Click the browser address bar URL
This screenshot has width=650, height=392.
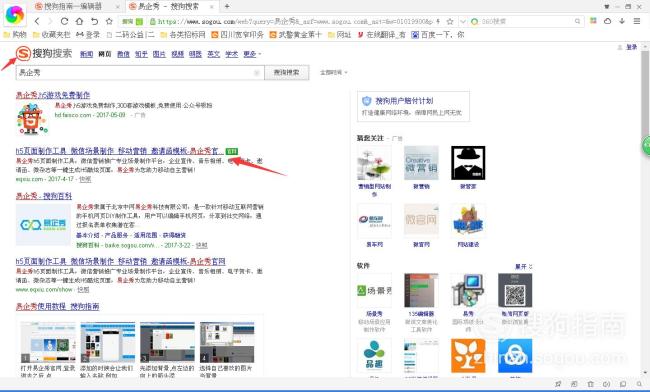click(x=294, y=21)
